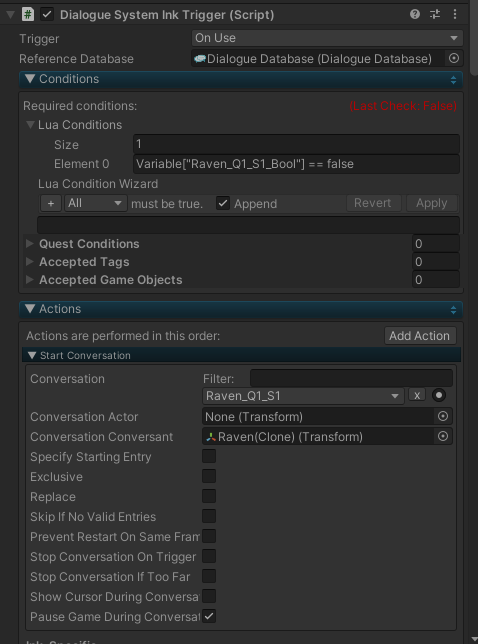Screen dimensions: 478x644
Task: Click "Actions are performed in this order:" text
Action: point(123,336)
